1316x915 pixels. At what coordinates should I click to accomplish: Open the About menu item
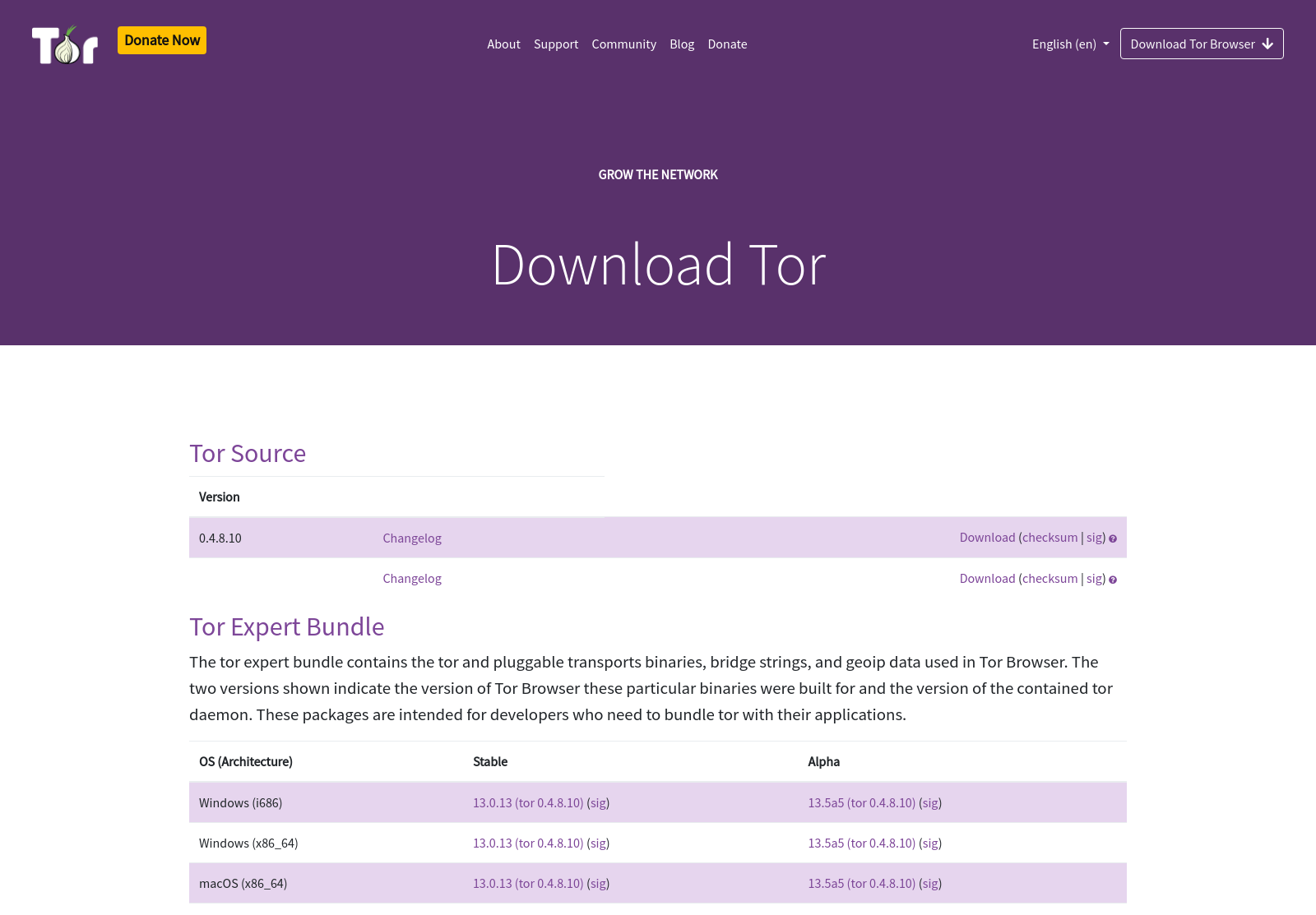point(503,44)
